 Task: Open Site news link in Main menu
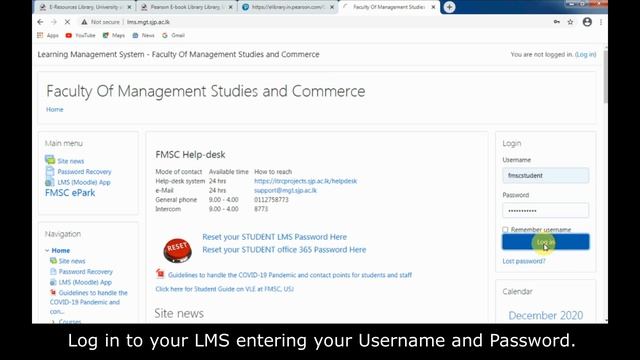point(71,161)
